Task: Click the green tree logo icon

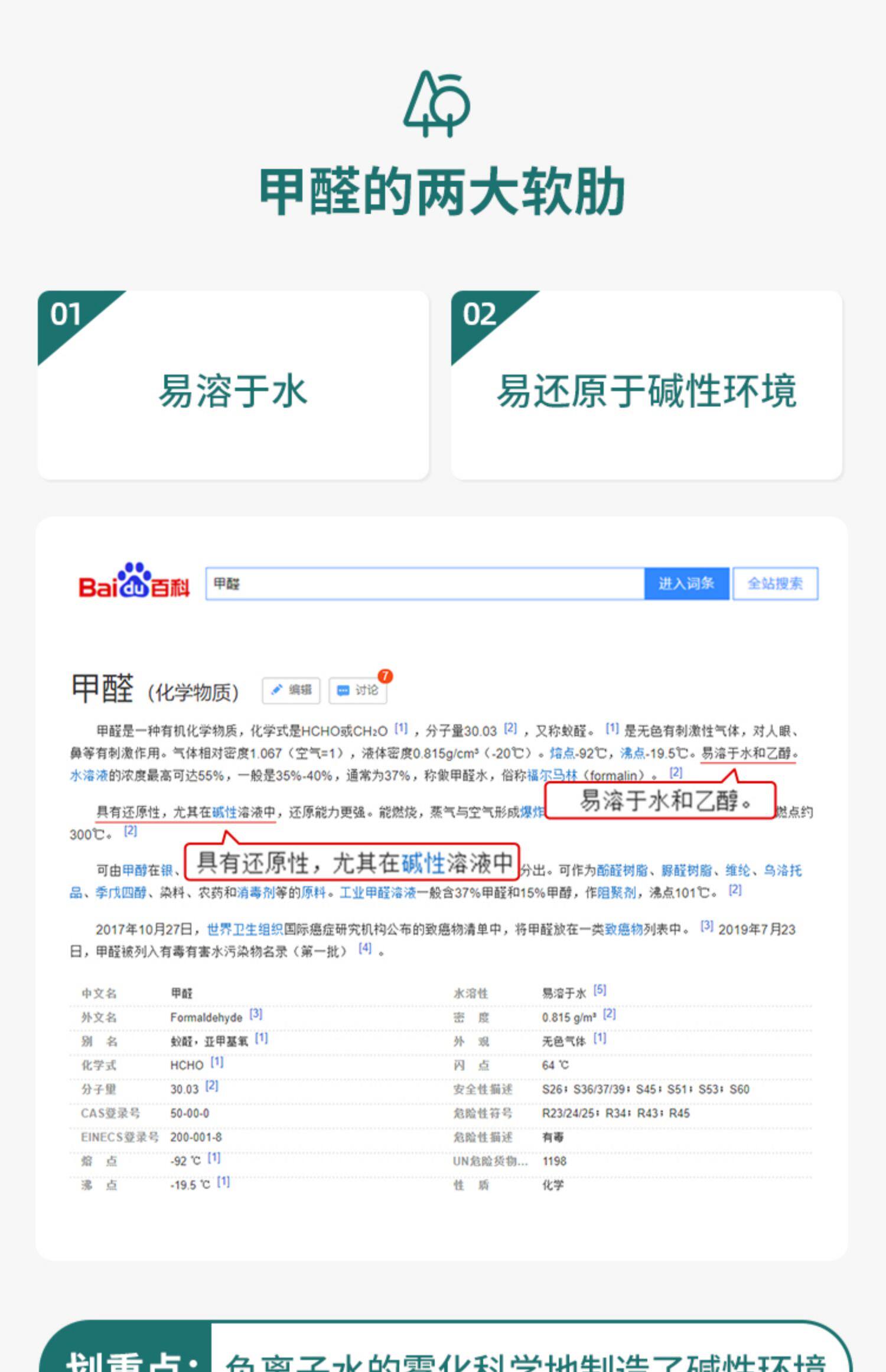Action: (437, 104)
